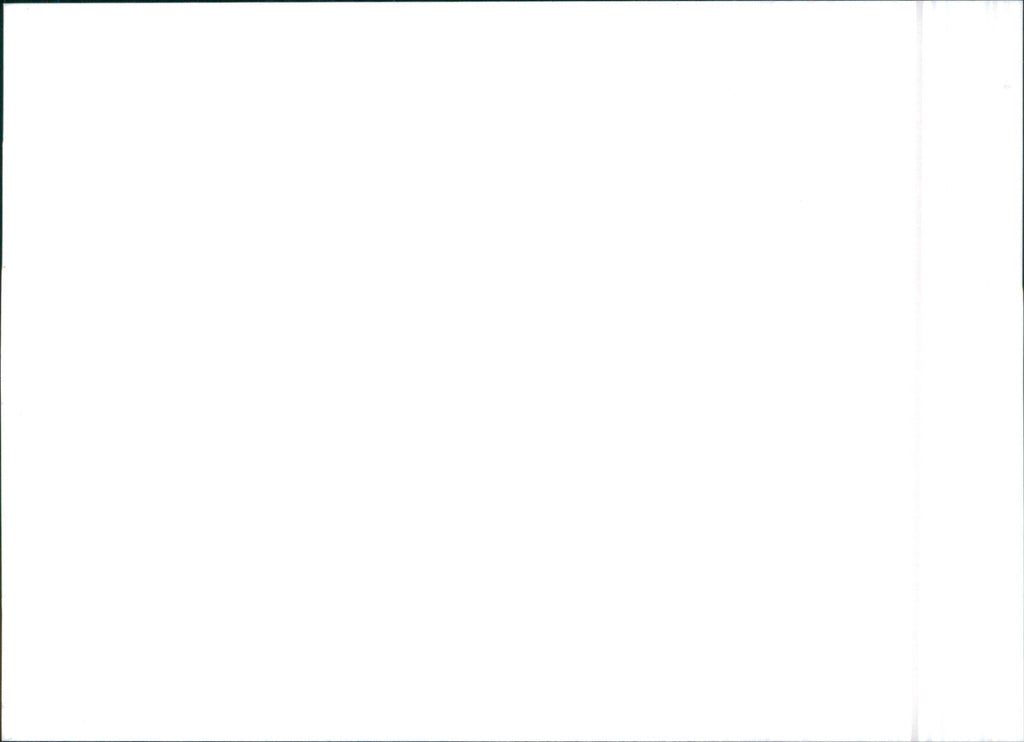Click the dark left page edge
The height and width of the screenshot is (742, 1024).
click(x=1, y=371)
